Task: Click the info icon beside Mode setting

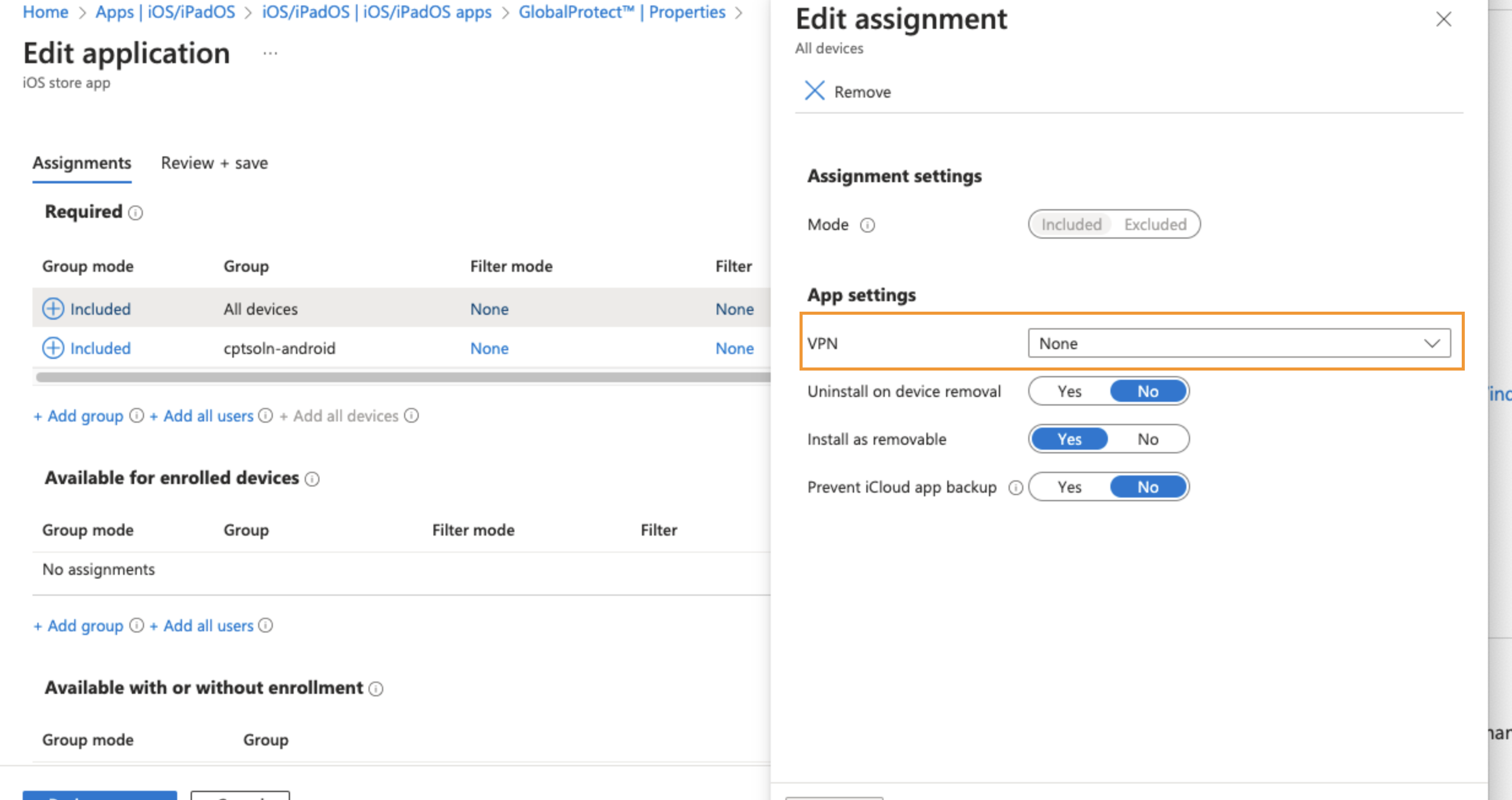Action: point(868,225)
